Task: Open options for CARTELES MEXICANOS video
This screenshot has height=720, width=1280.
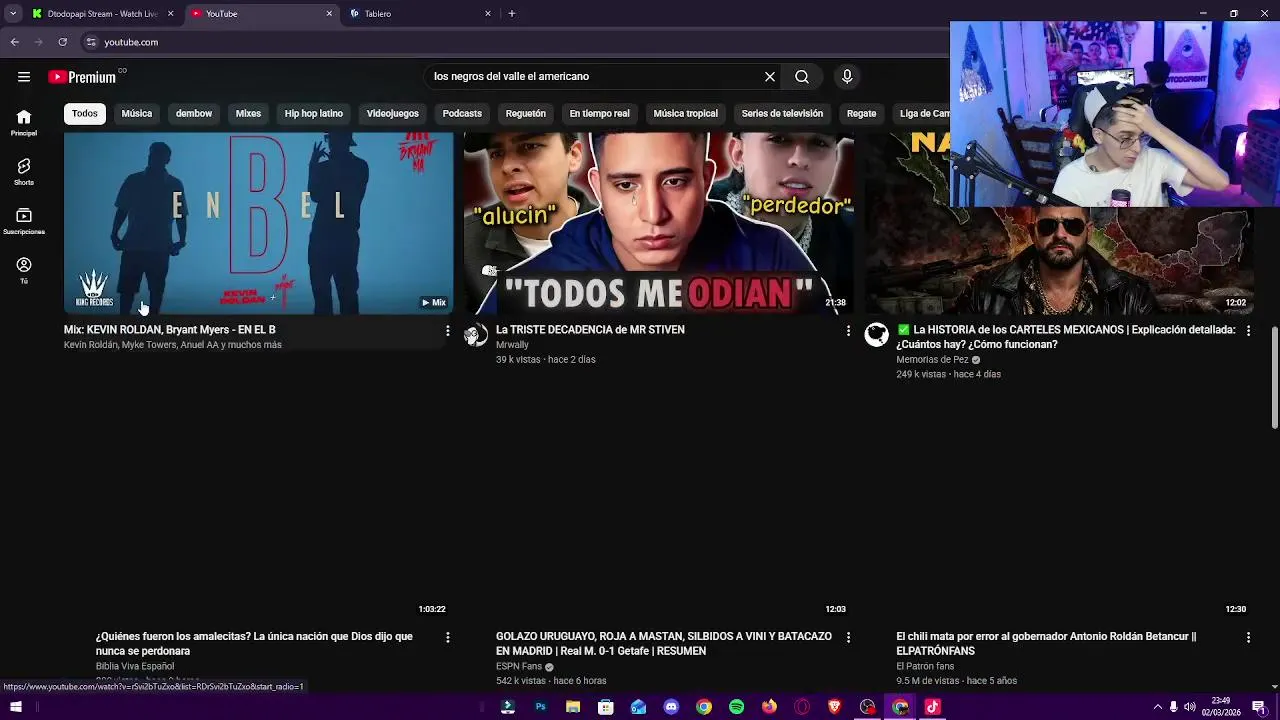Action: coord(1248,330)
